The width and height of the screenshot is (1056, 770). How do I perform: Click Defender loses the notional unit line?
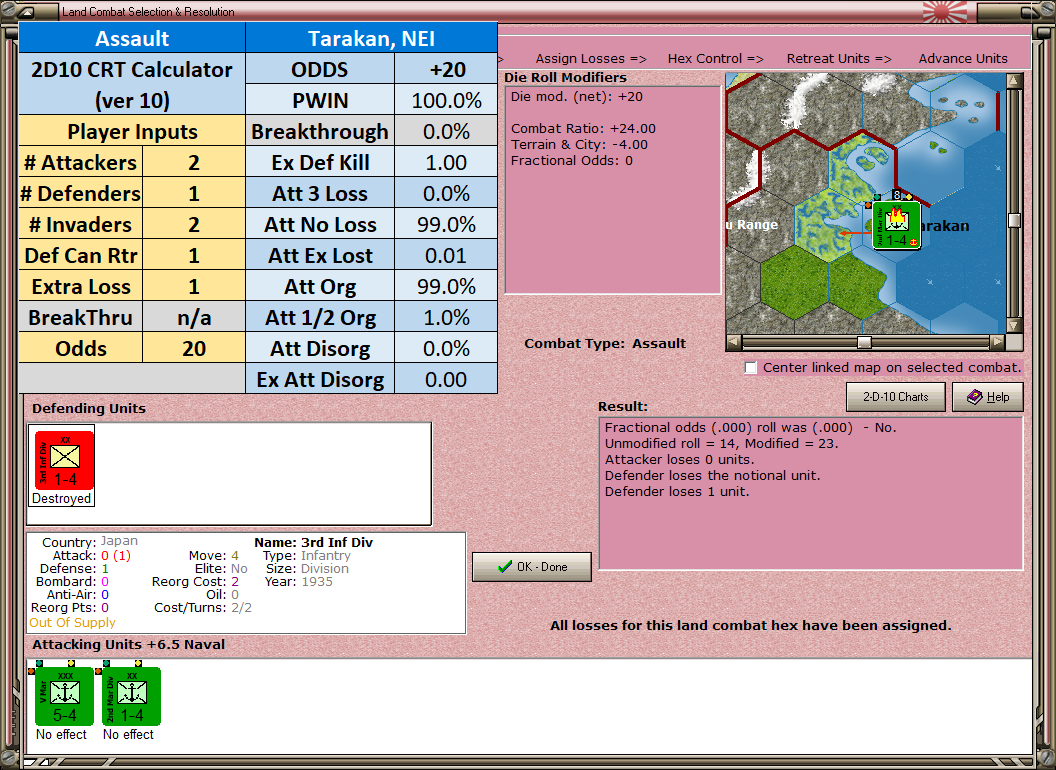tap(713, 476)
